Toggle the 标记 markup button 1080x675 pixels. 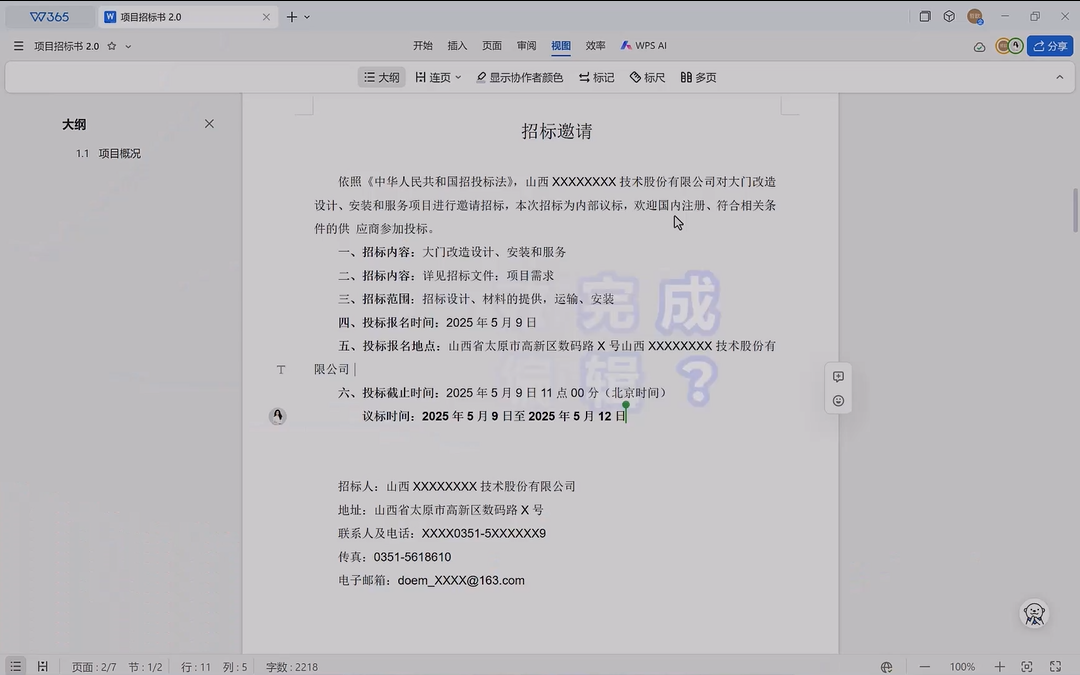[x=596, y=77]
